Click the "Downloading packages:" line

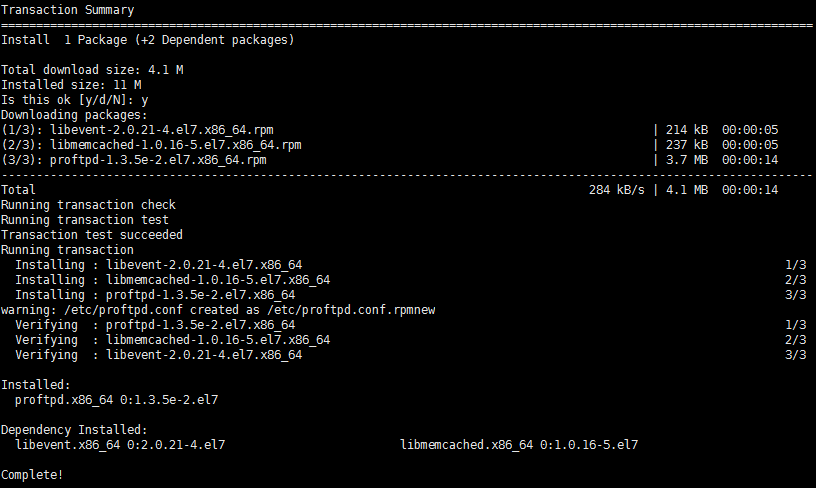[74, 115]
